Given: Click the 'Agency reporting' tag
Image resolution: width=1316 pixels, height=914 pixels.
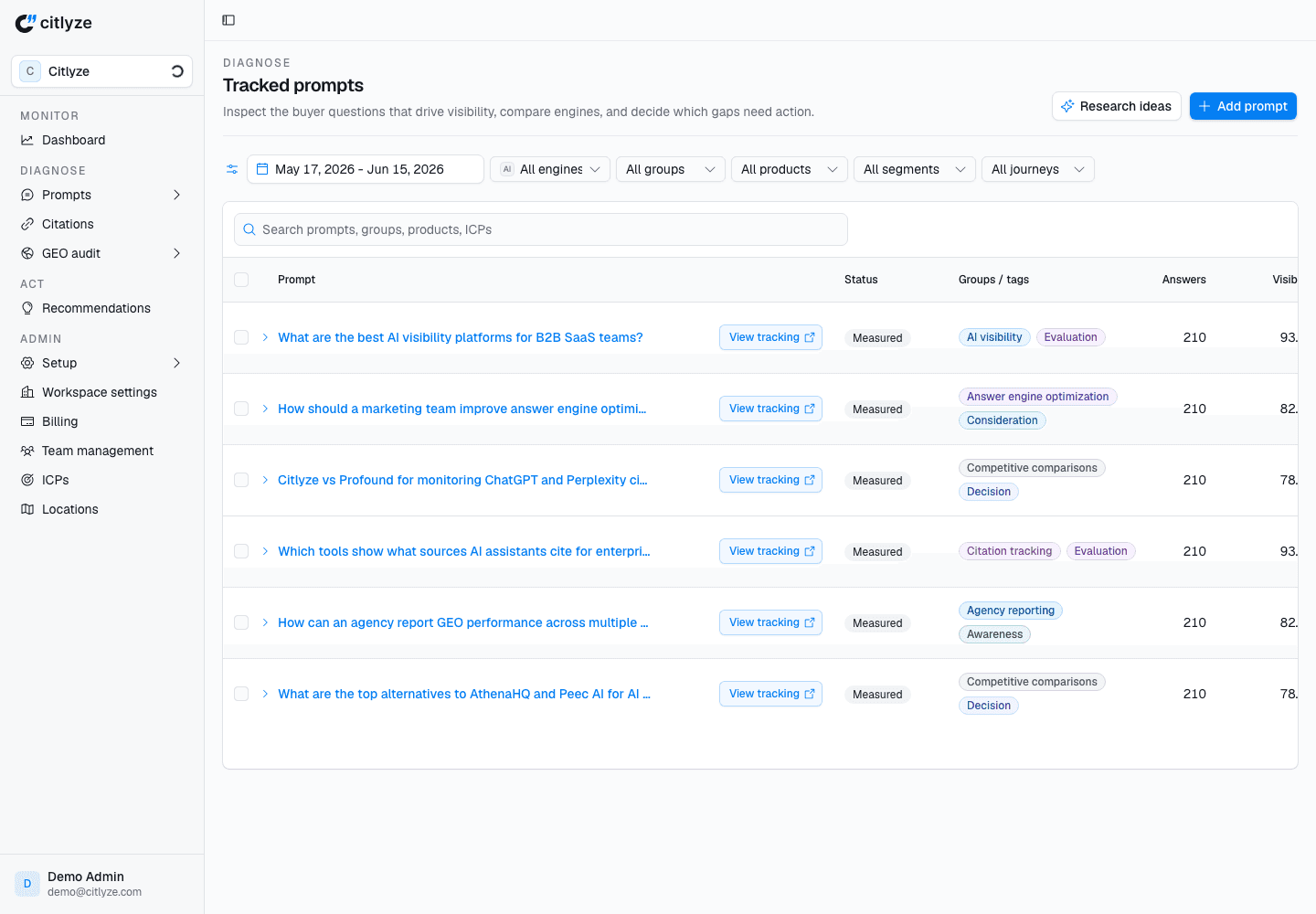Looking at the screenshot, I should (1011, 611).
